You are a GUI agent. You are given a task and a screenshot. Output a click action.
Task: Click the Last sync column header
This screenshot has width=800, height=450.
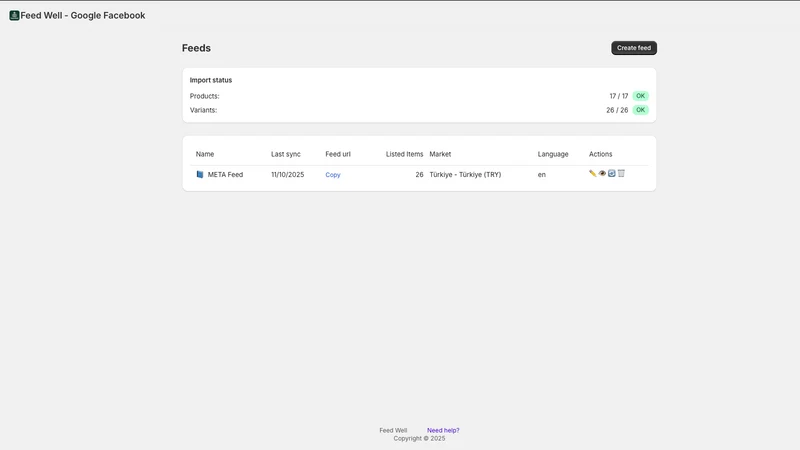[286, 154]
